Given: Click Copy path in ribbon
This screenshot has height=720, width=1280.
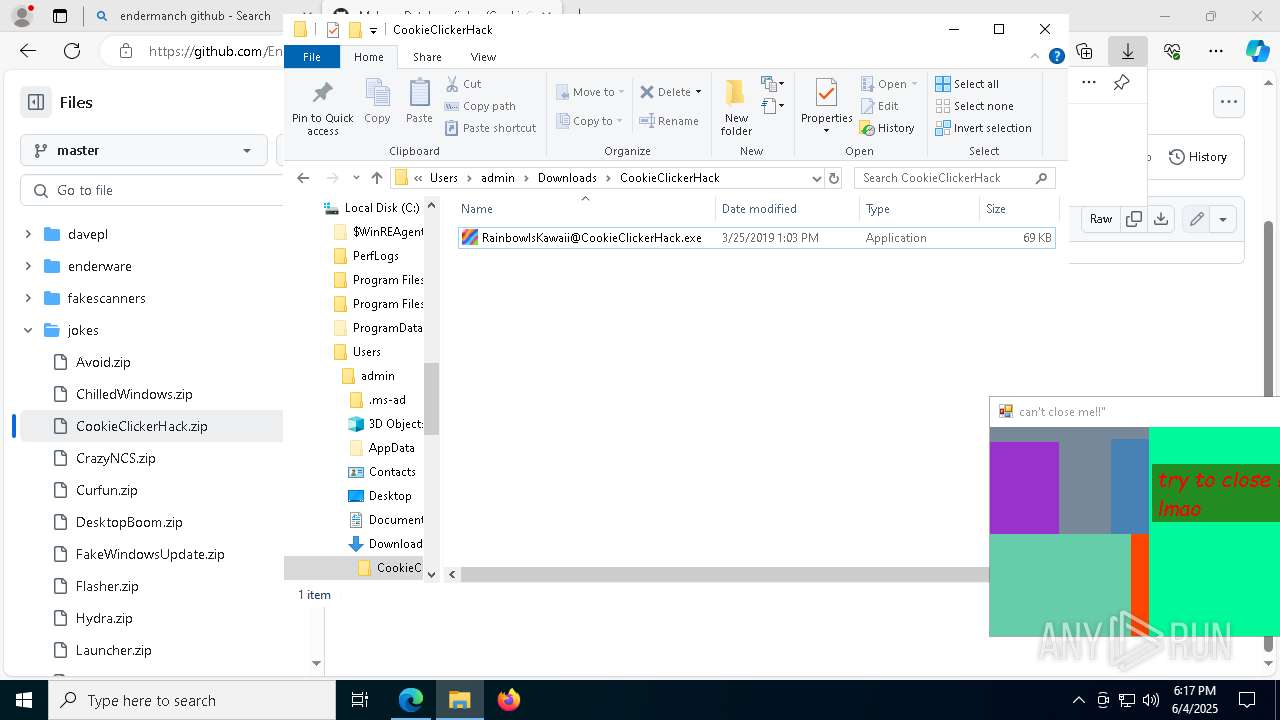Looking at the screenshot, I should tap(480, 106).
